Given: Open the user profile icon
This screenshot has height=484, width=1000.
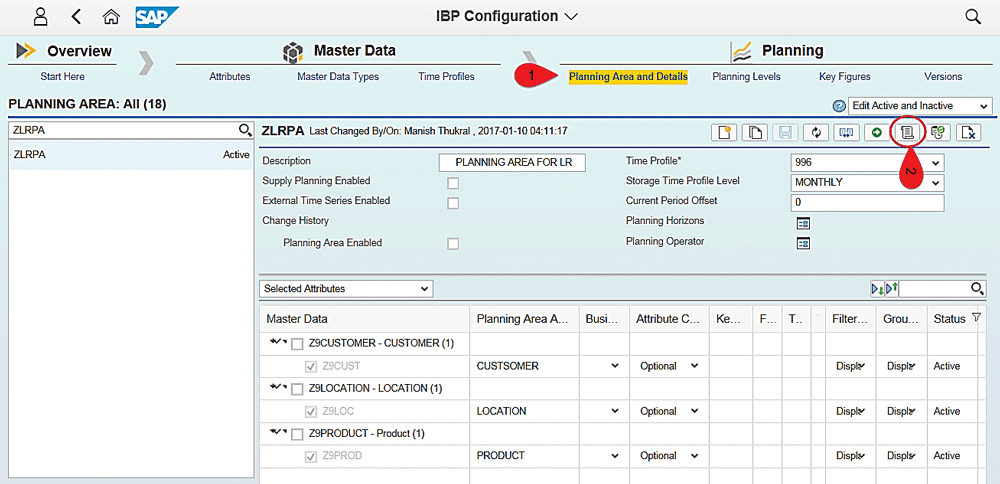Looking at the screenshot, I should [41, 16].
